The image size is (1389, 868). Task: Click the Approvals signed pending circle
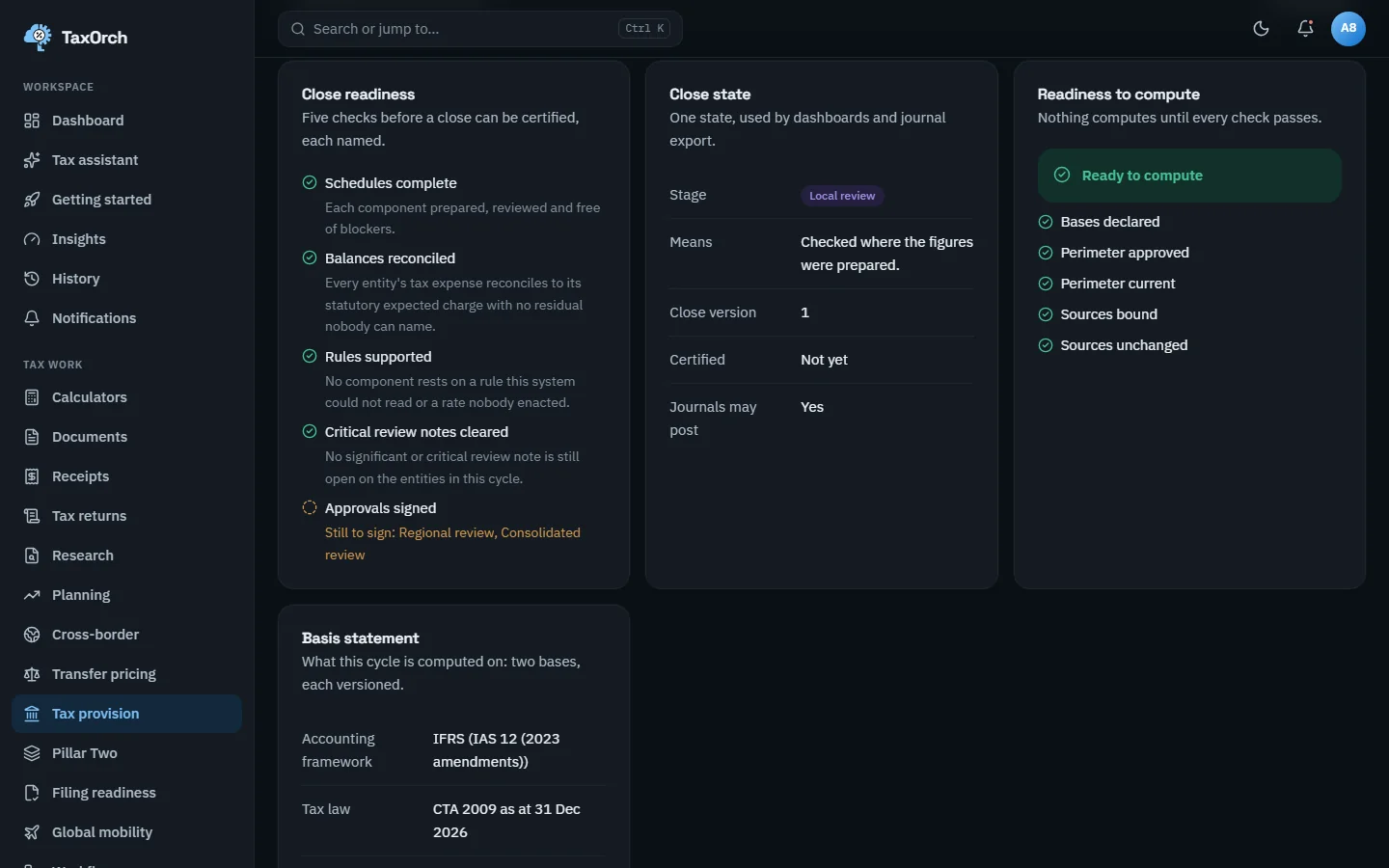pos(310,507)
